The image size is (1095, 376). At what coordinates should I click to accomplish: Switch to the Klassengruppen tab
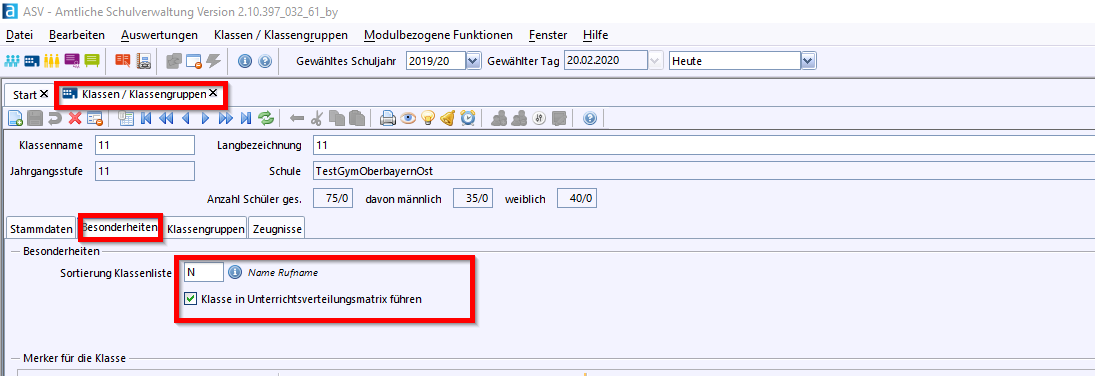[206, 229]
